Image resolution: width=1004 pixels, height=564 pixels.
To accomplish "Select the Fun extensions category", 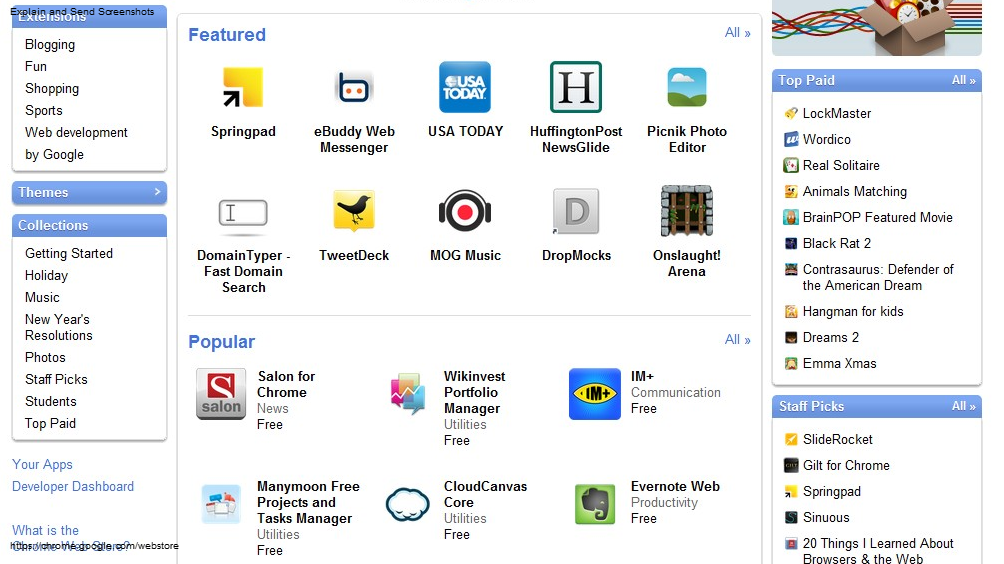I will tap(36, 67).
